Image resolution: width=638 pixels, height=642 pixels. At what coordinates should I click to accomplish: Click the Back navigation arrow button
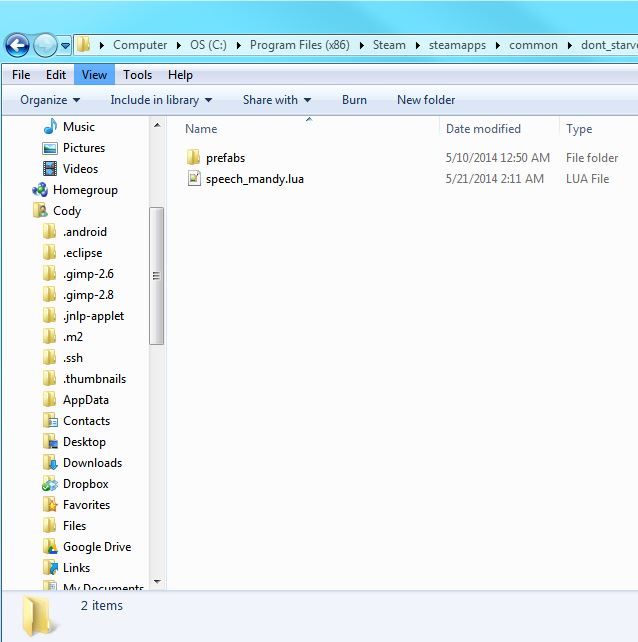(17, 45)
